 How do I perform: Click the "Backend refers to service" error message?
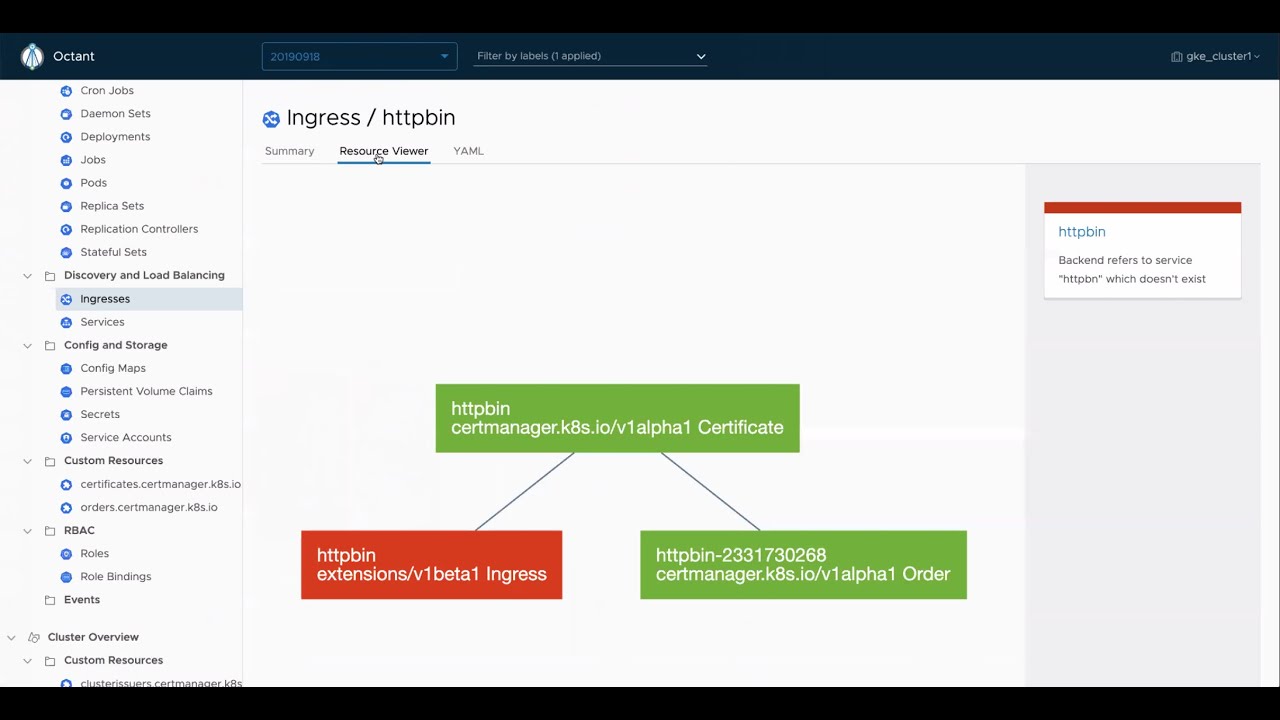pyautogui.click(x=1132, y=269)
